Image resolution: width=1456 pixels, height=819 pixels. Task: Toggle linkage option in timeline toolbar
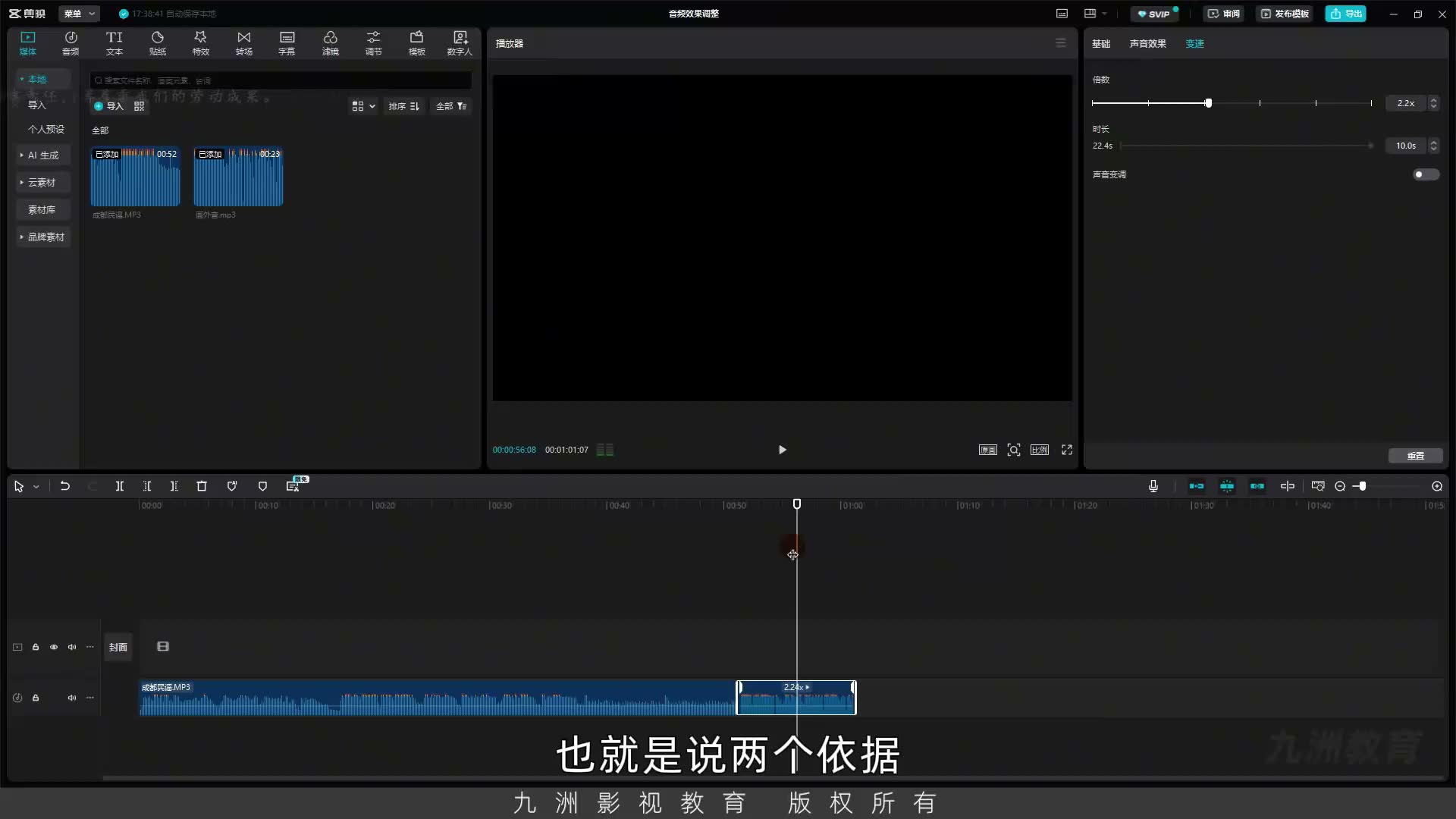[1257, 486]
